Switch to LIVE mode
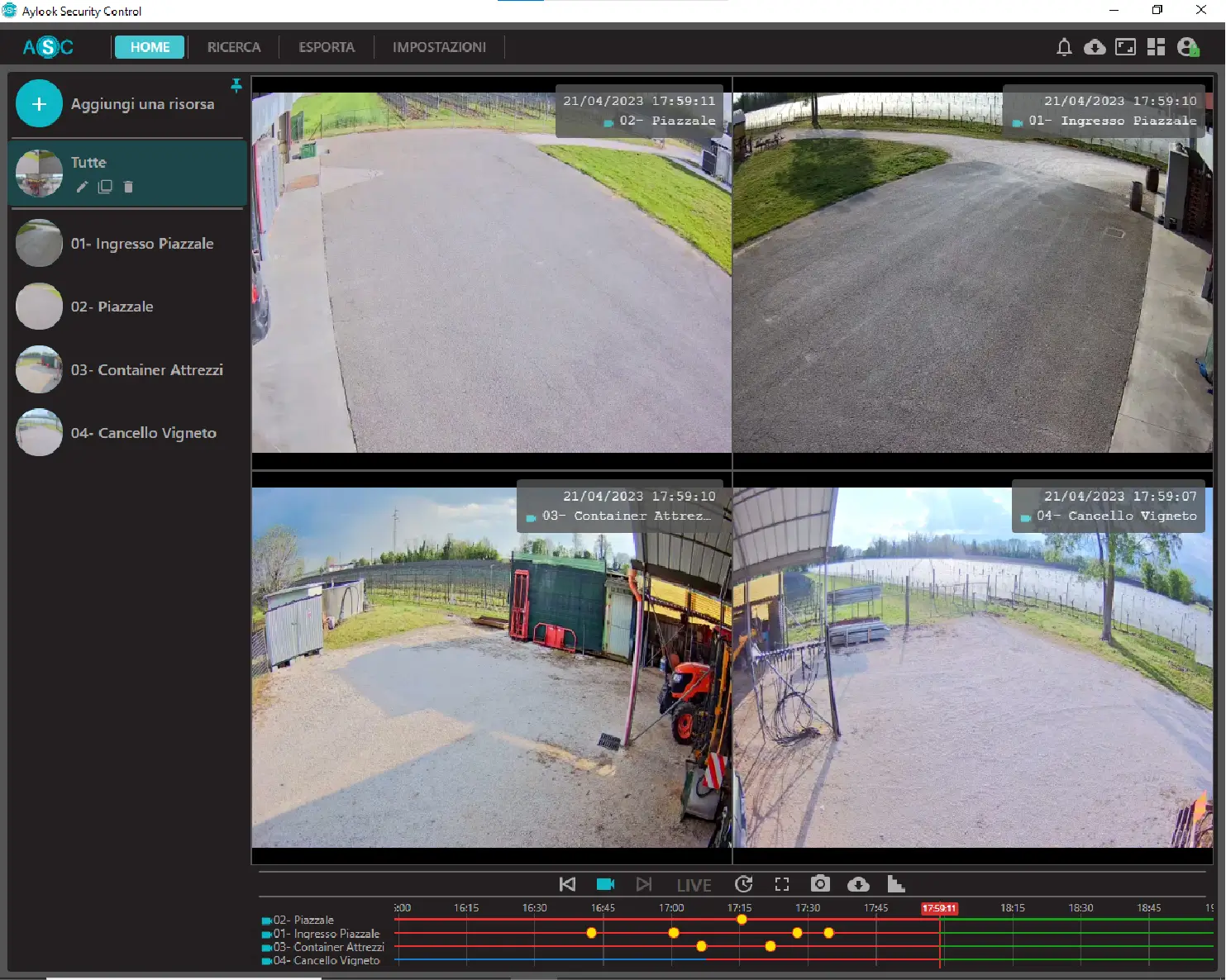The height and width of the screenshot is (980, 1226). [694, 885]
